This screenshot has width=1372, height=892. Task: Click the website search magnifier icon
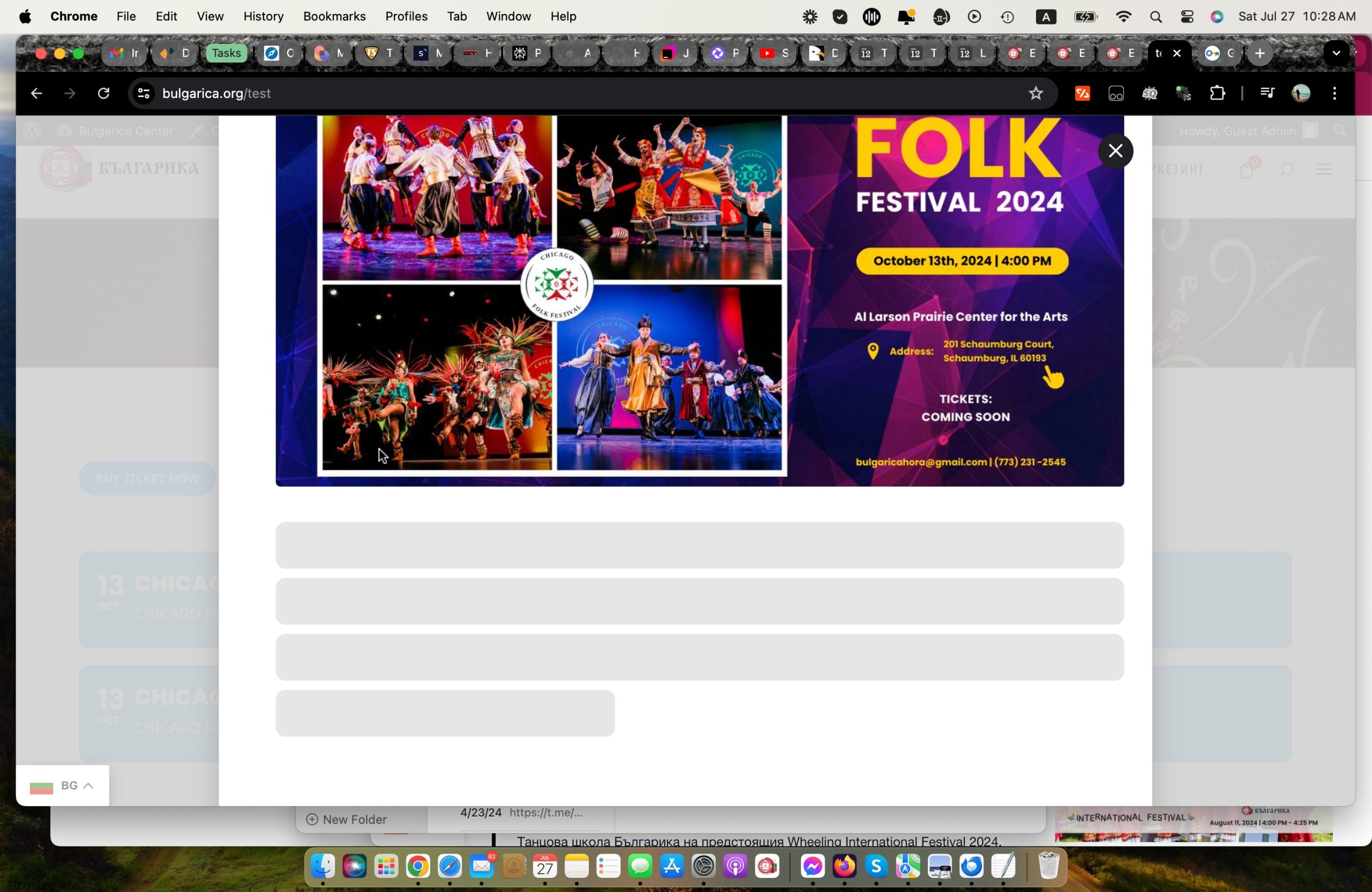[x=1286, y=169]
